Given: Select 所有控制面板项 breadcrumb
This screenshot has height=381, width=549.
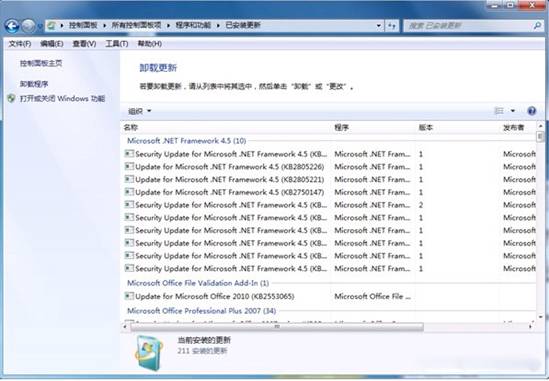Looking at the screenshot, I should pos(137,25).
